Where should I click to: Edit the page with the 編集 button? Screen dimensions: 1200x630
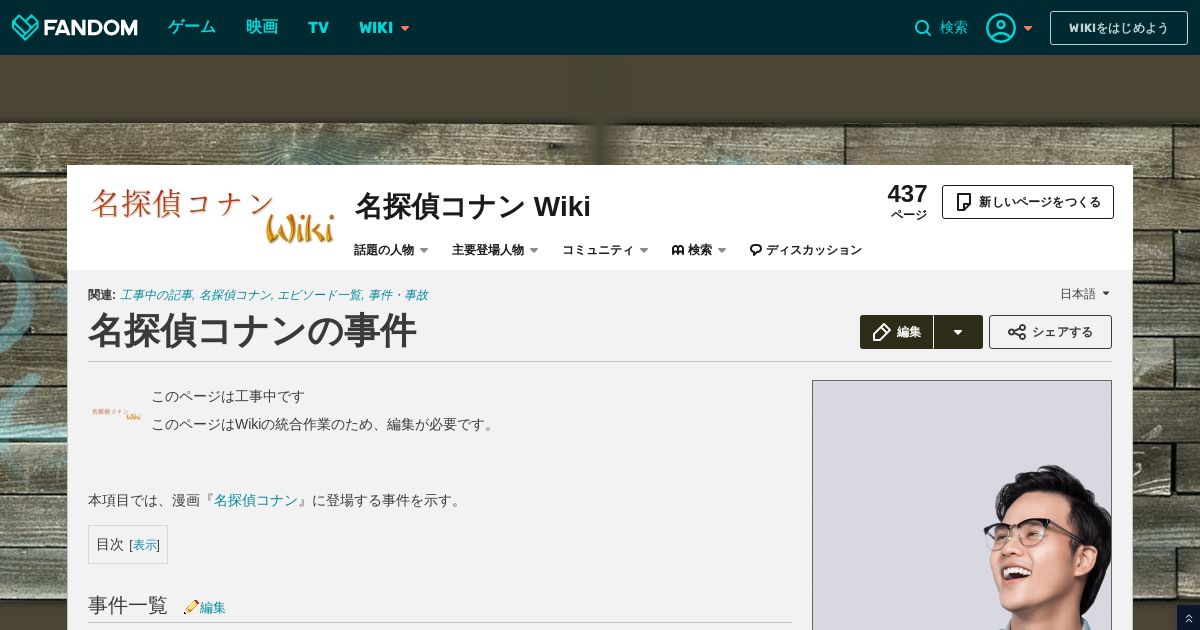(897, 332)
